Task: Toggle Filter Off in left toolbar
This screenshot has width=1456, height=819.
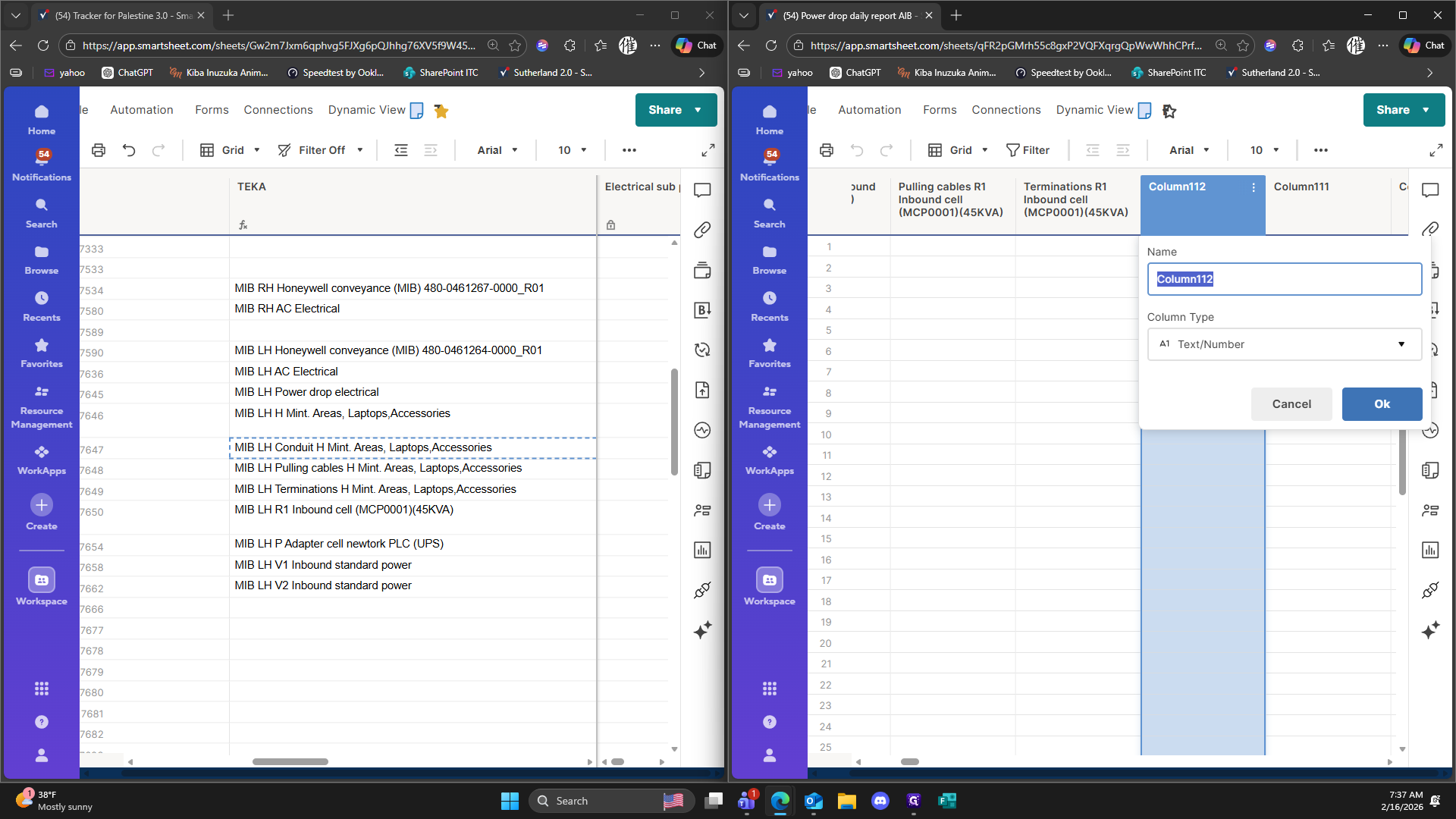Action: [320, 150]
